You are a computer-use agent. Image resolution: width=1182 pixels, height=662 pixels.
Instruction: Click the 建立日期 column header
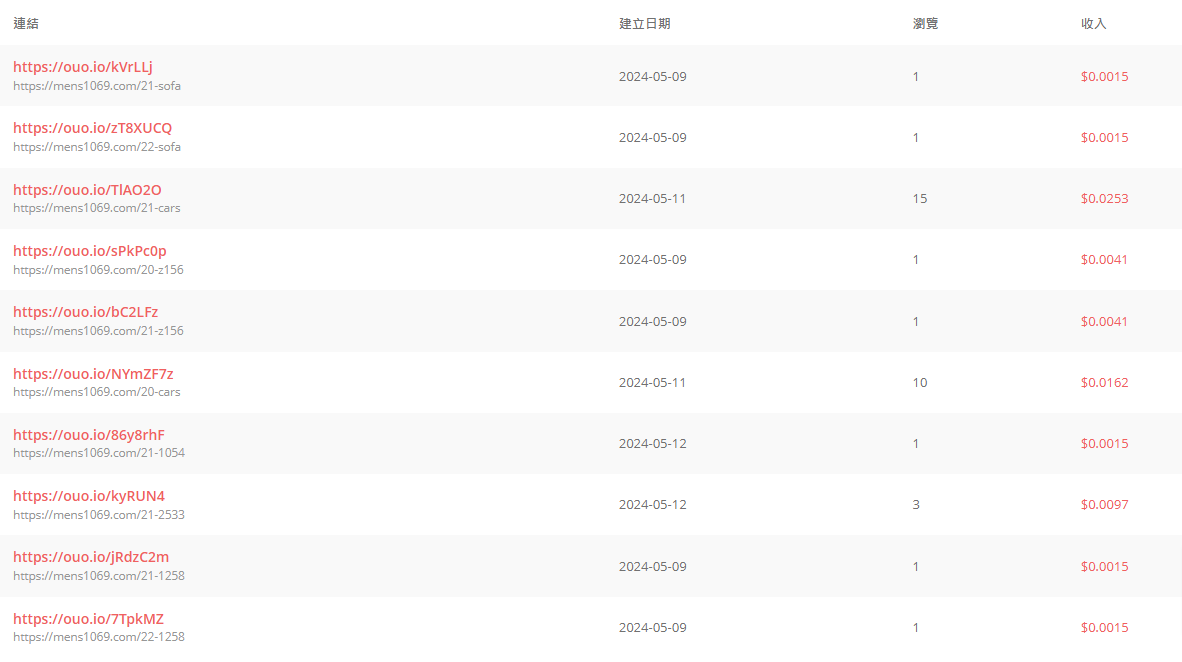click(x=645, y=23)
